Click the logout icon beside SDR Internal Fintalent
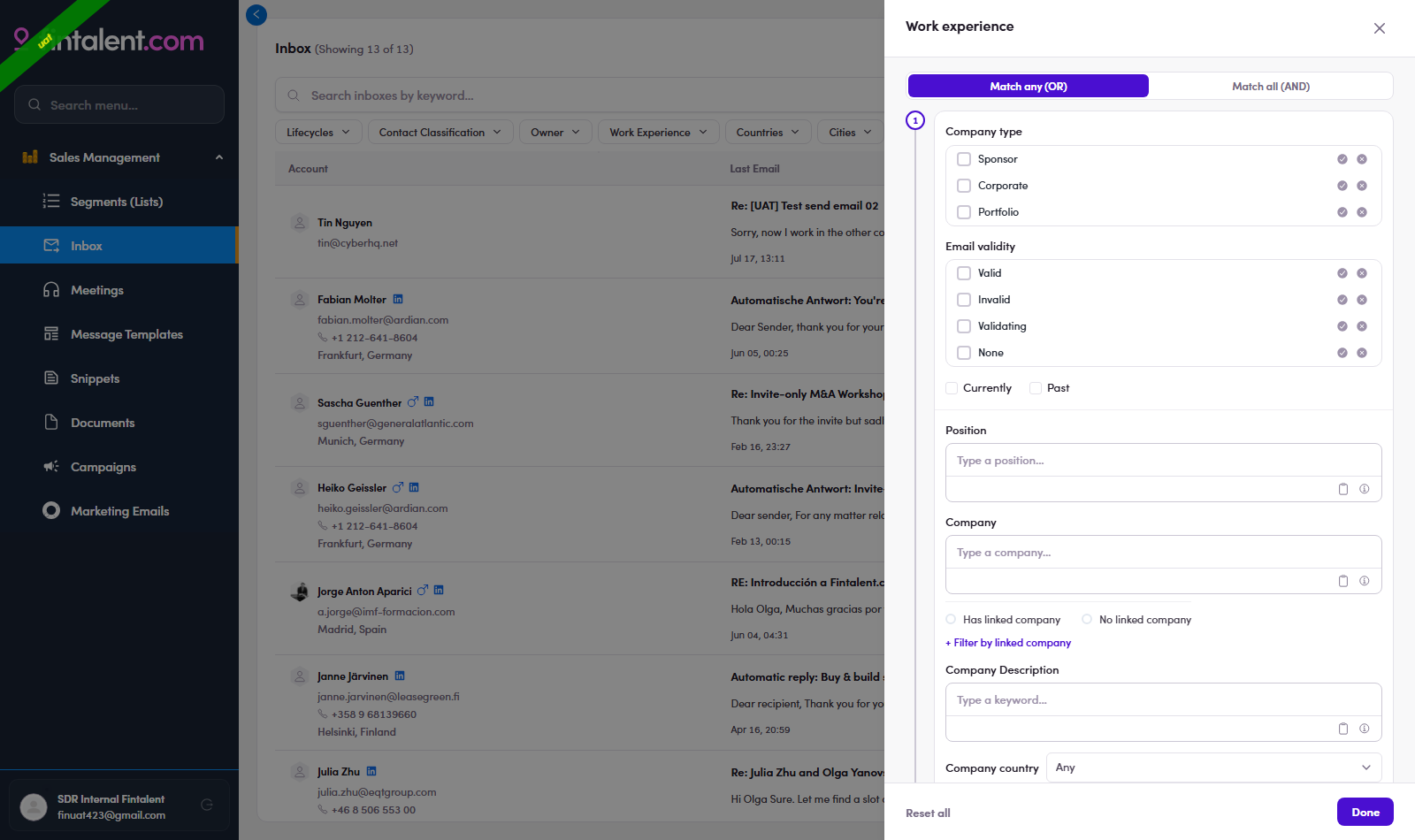 click(207, 805)
